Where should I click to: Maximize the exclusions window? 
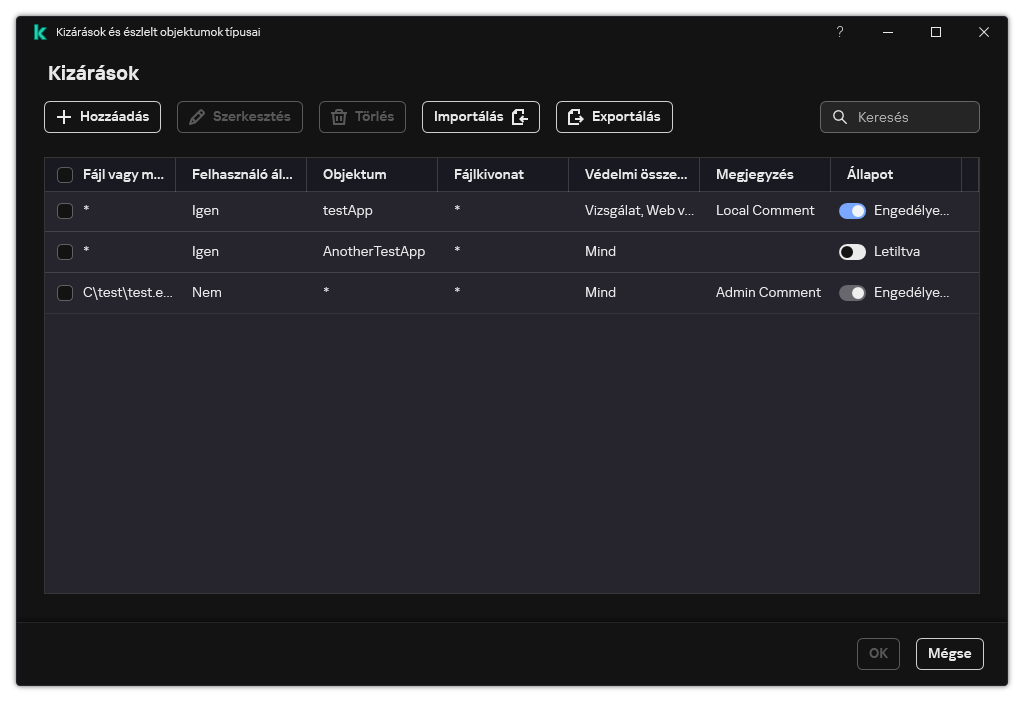click(936, 32)
